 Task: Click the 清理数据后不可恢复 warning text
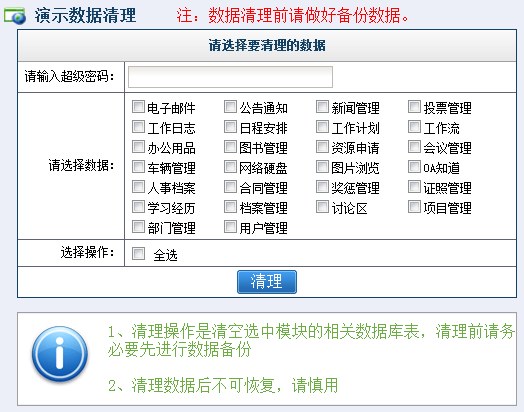pos(223,385)
